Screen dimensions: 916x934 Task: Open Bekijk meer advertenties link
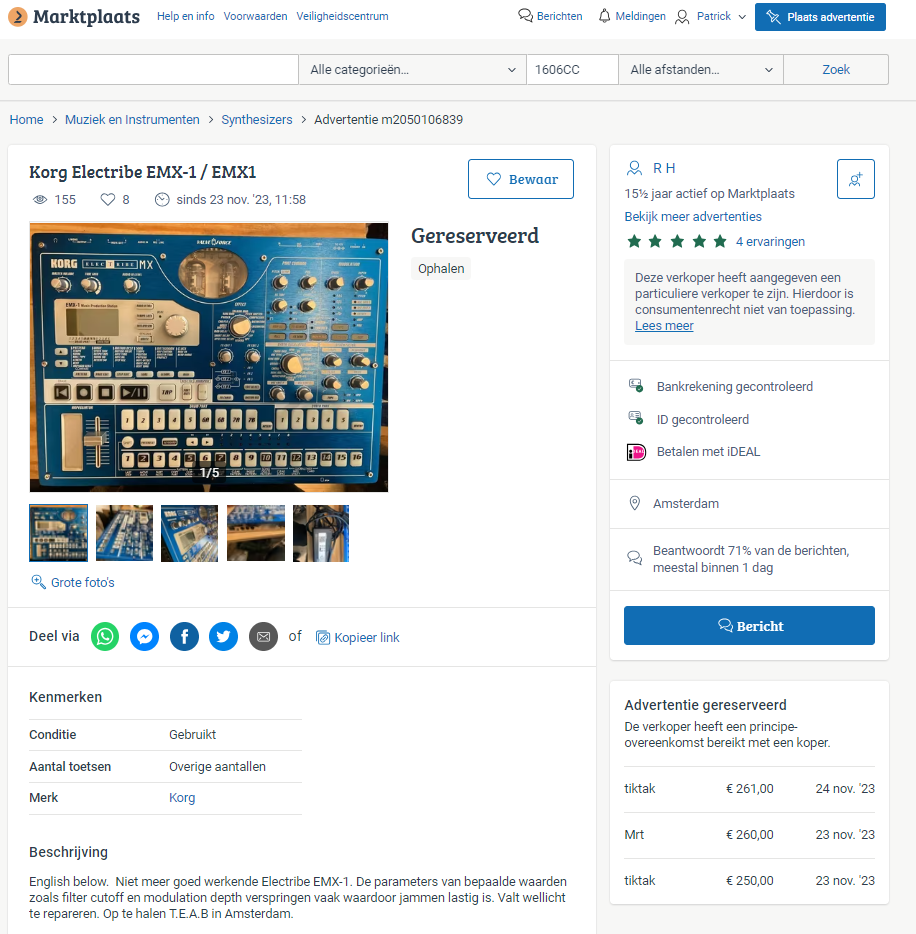tap(693, 216)
